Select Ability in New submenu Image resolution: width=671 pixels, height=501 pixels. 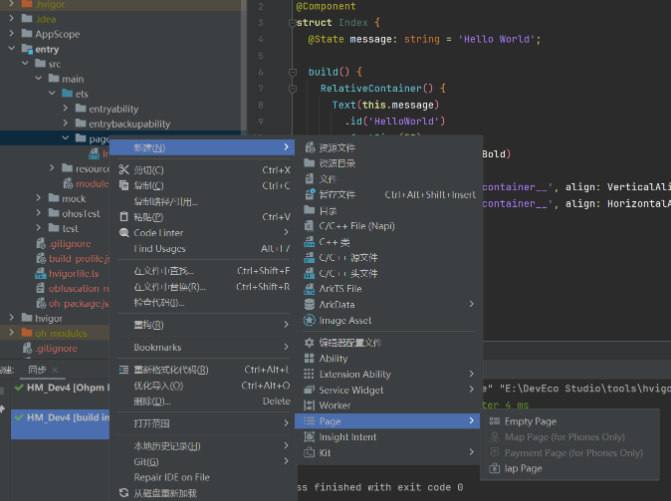(389, 359)
